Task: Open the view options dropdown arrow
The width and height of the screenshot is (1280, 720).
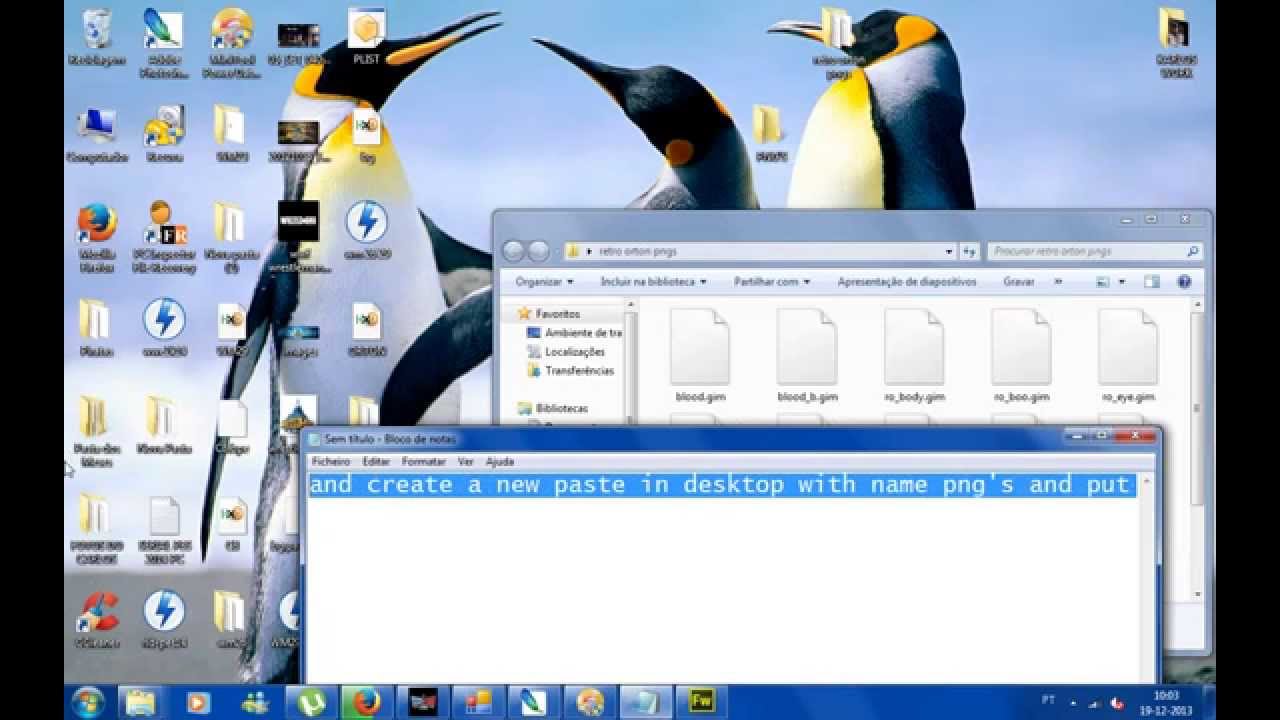Action: (x=1122, y=282)
